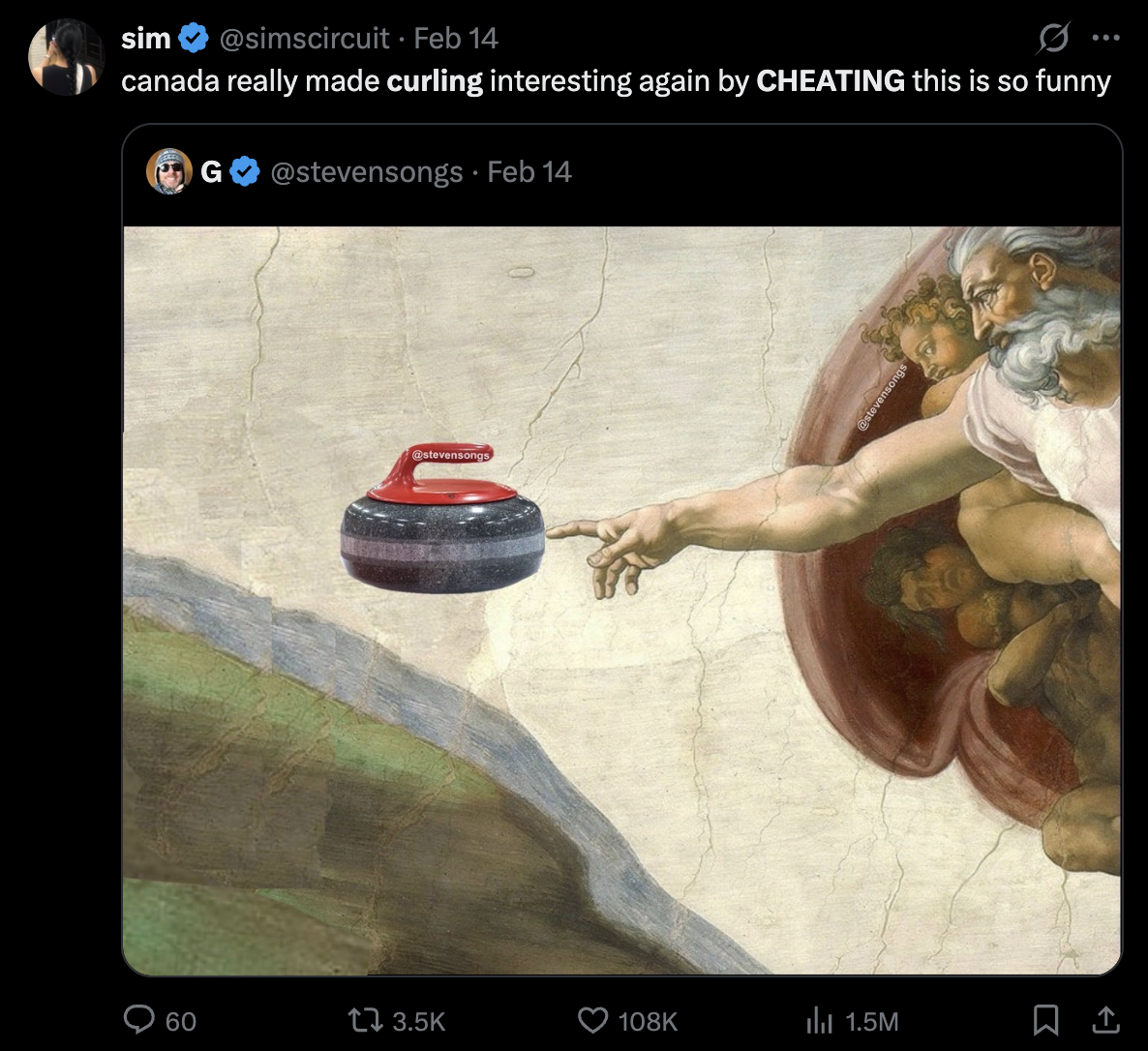Bookmark this tweet
1148x1051 pixels.
click(x=1045, y=1020)
